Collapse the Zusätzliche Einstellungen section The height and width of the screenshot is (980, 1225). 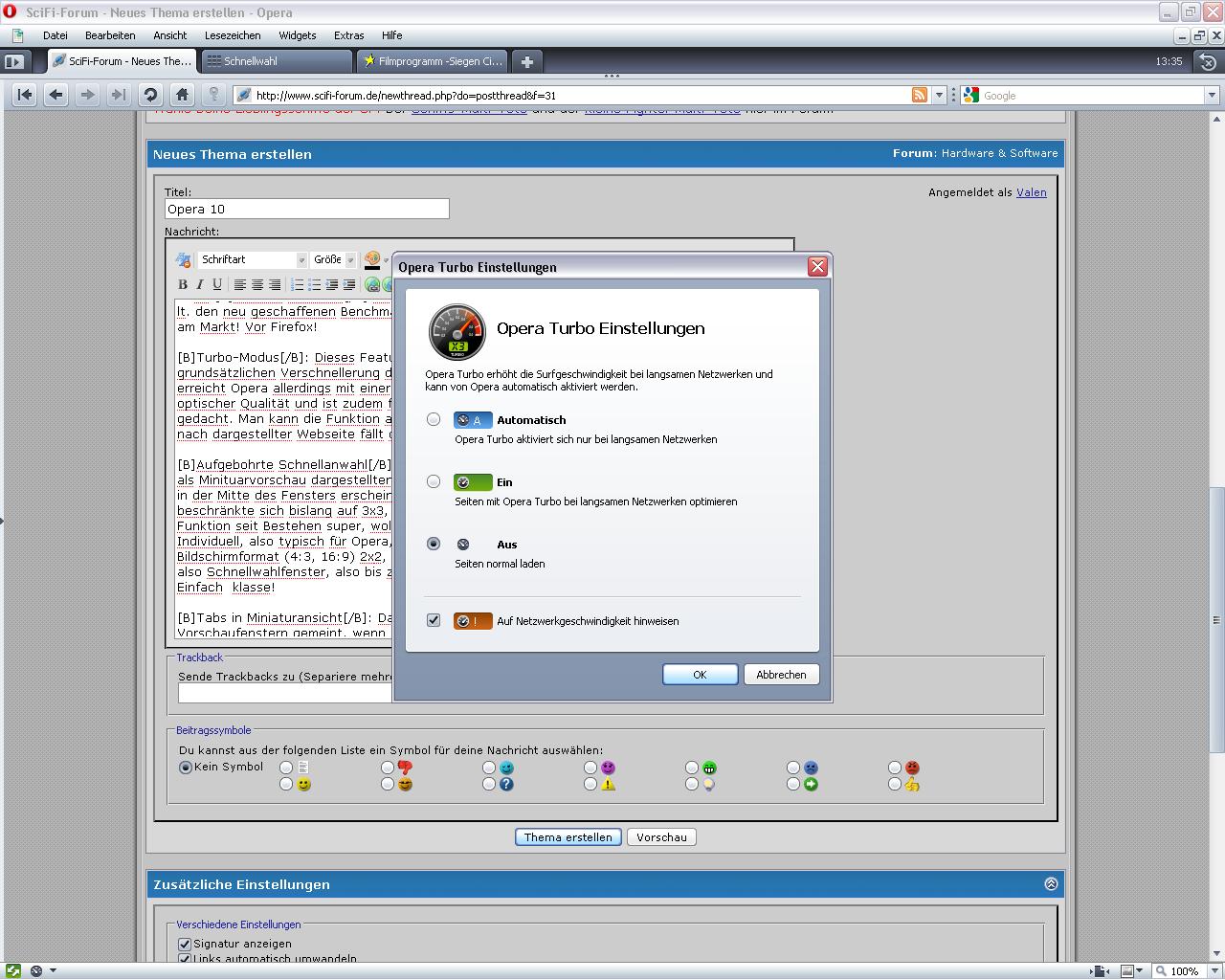click(1051, 884)
